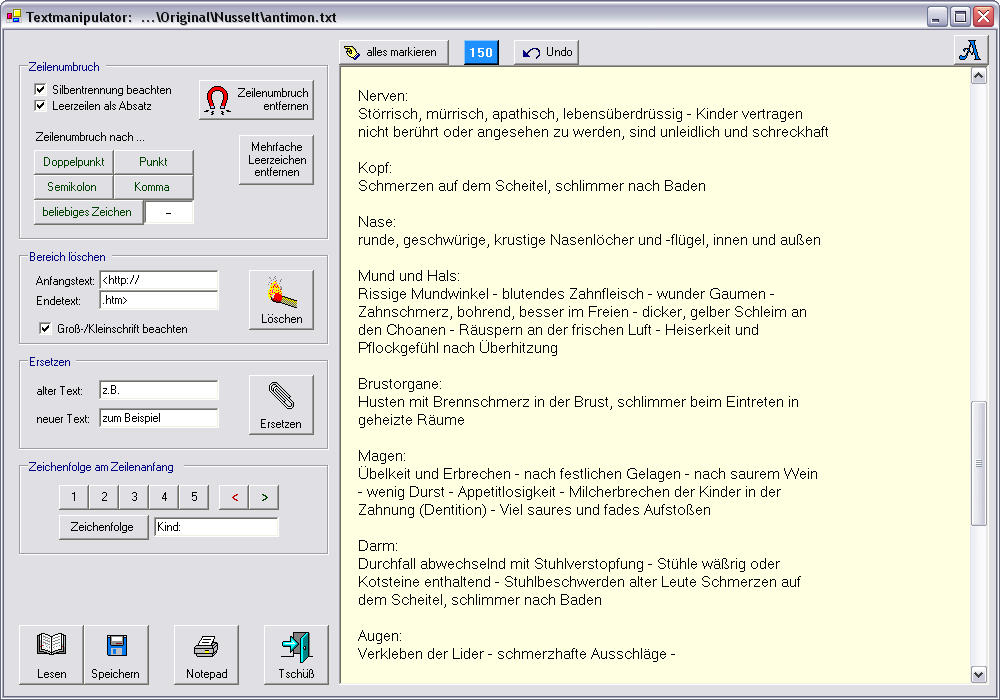Disable Groß-/Kleinschrift beachten option
Image resolution: width=1000 pixels, height=700 pixels.
pos(45,328)
